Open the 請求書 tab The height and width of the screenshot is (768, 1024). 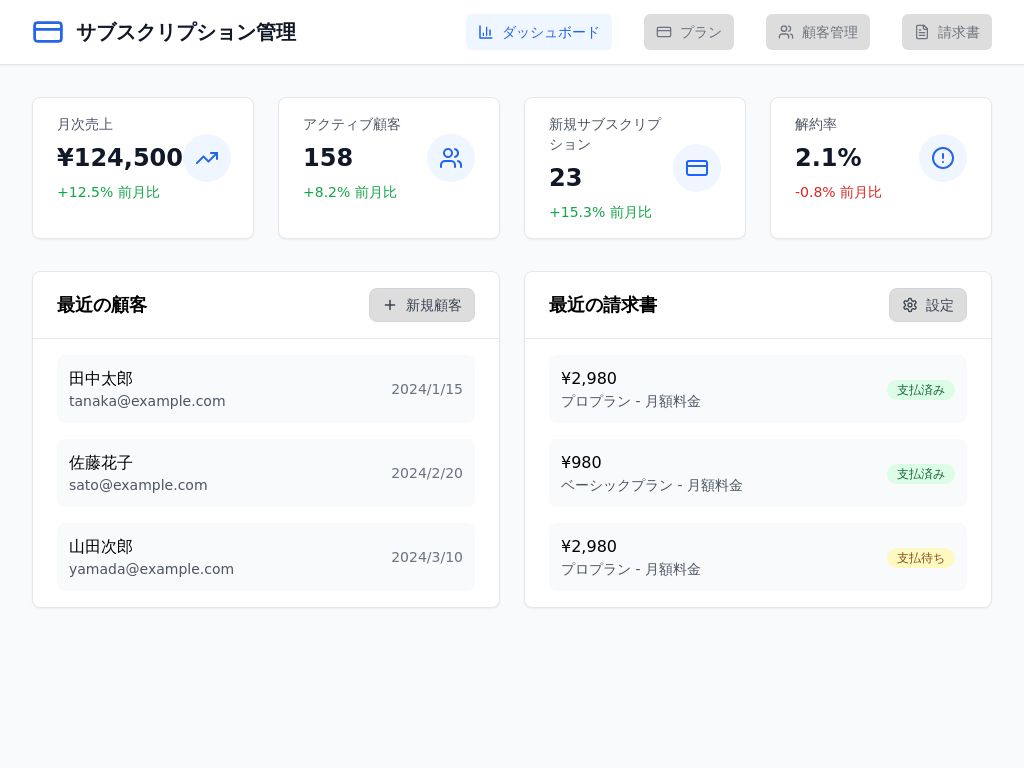[x=947, y=32]
